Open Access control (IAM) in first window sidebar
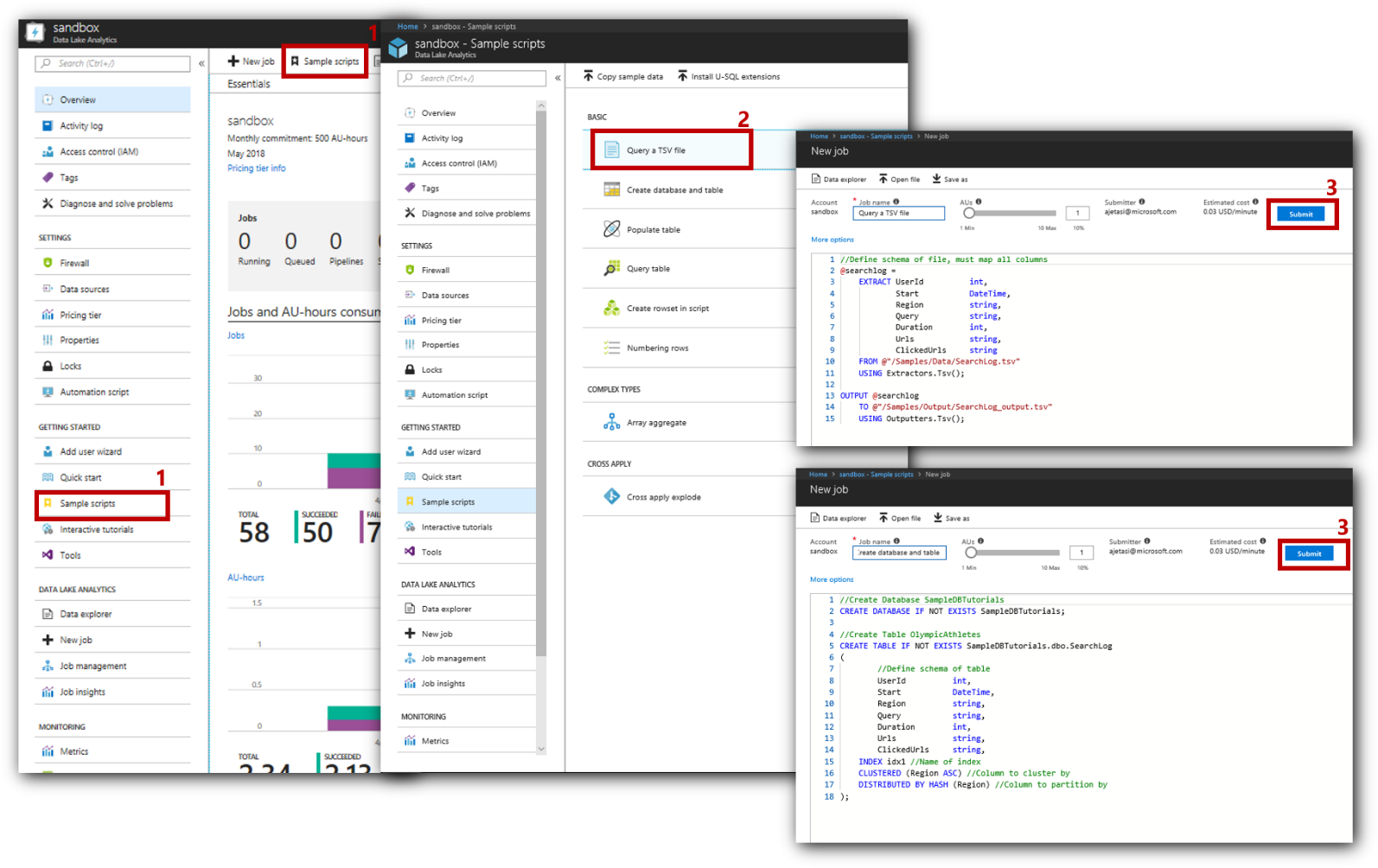Viewport: 1378px width, 868px height. click(112, 152)
